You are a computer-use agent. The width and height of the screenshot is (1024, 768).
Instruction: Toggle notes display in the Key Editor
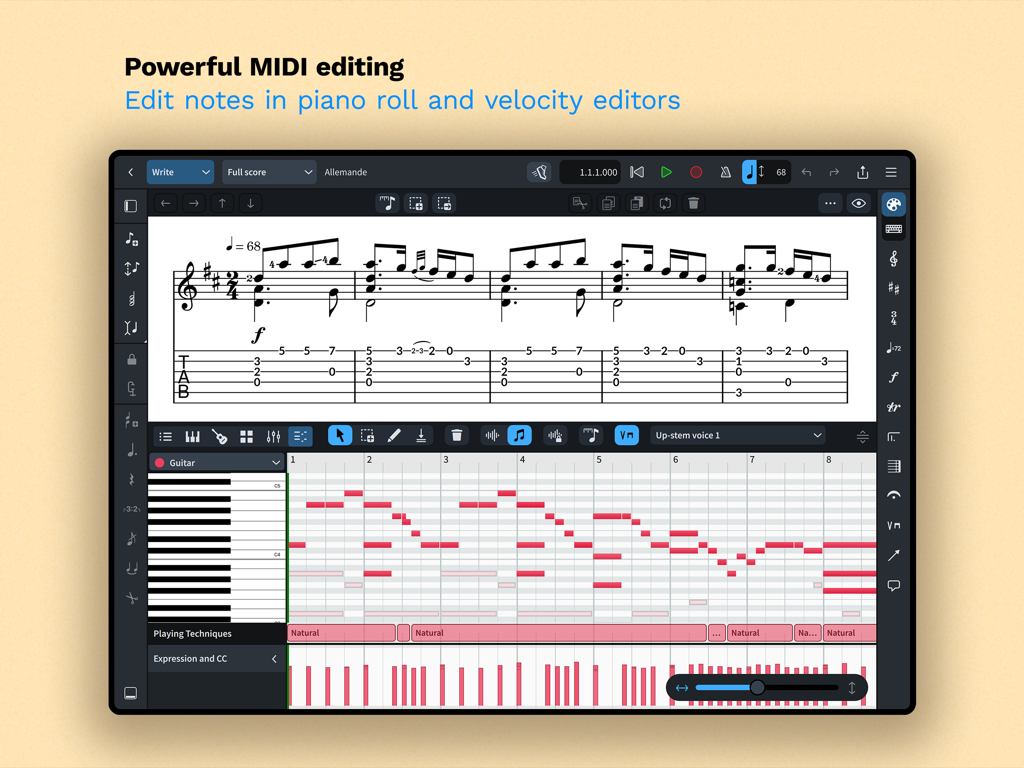pyautogui.click(x=519, y=436)
